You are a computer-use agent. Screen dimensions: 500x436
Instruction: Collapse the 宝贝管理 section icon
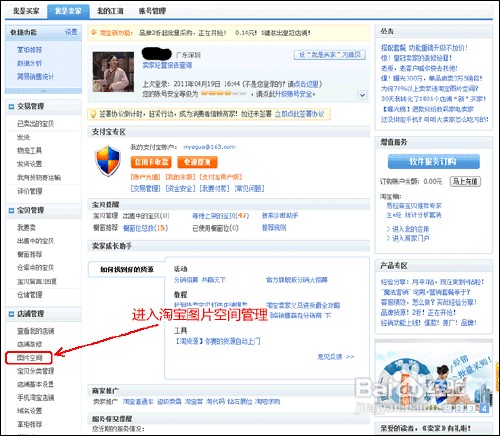[11, 211]
